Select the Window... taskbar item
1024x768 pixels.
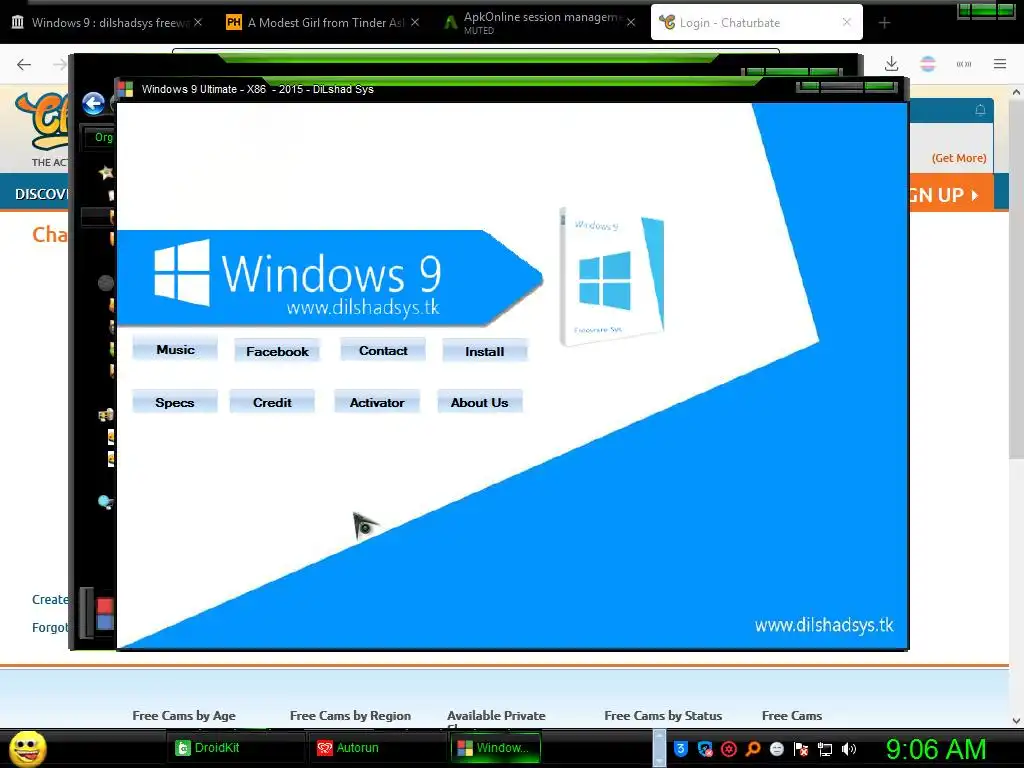click(x=494, y=748)
